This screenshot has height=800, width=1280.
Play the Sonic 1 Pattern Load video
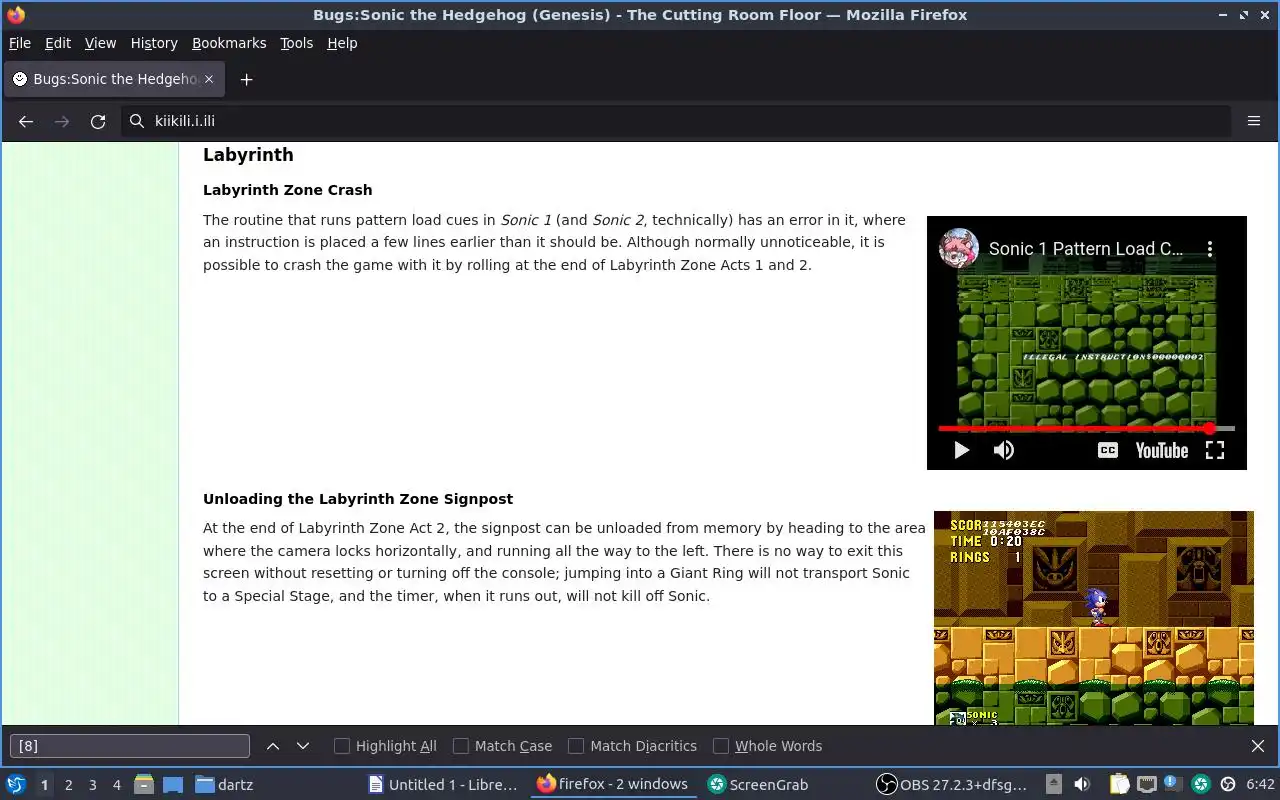click(x=961, y=450)
